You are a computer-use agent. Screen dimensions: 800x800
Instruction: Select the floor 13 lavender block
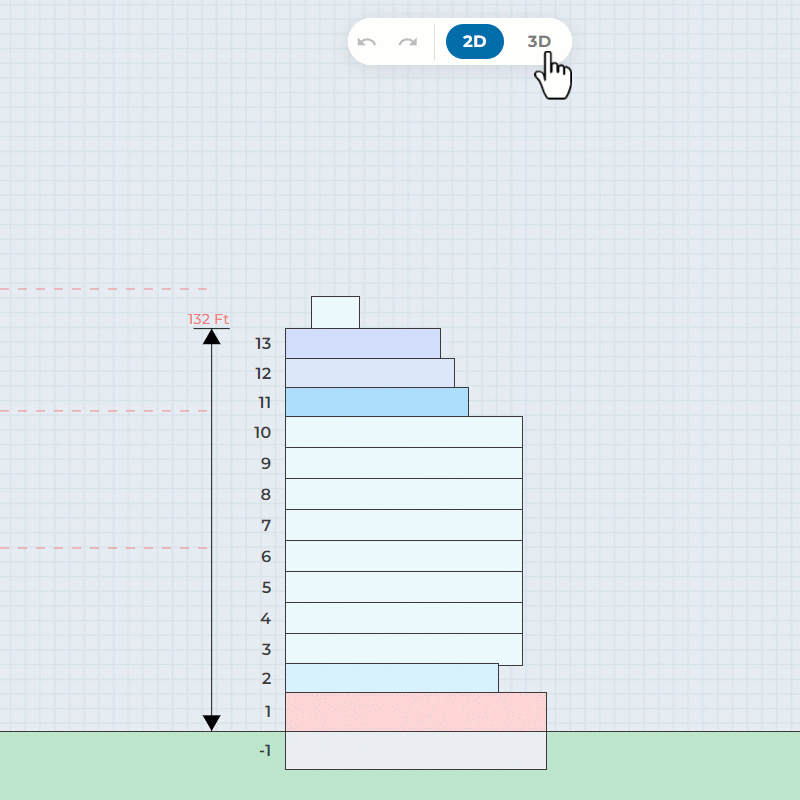362,343
